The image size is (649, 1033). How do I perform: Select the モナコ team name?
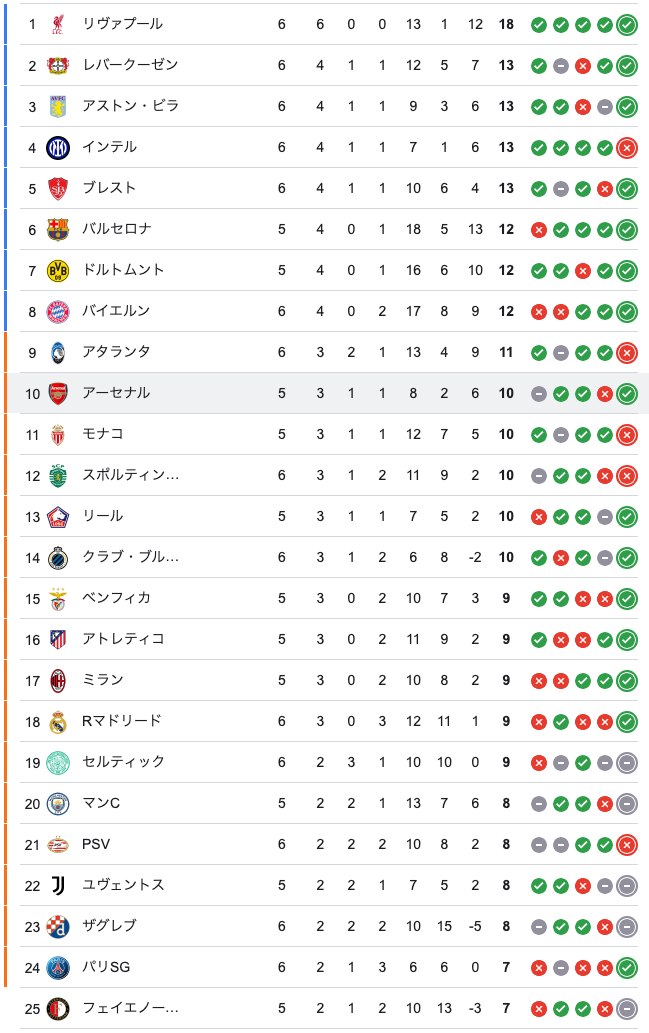pos(103,433)
